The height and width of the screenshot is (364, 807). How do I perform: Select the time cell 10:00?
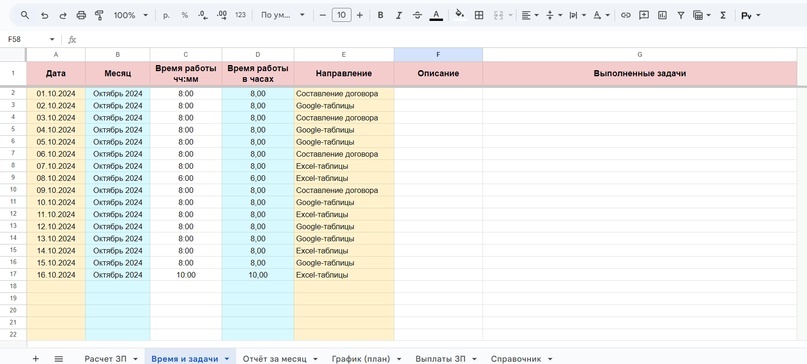tap(186, 275)
